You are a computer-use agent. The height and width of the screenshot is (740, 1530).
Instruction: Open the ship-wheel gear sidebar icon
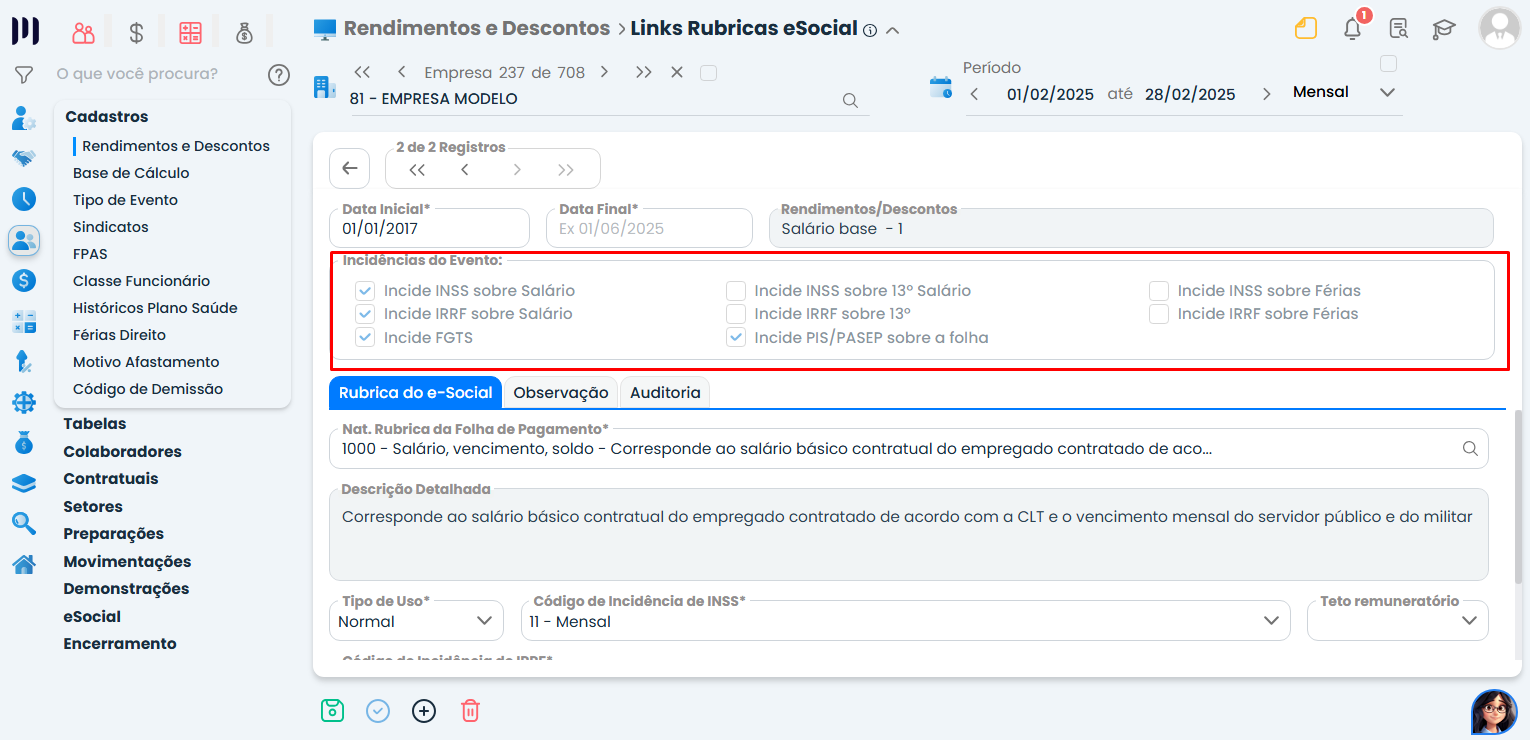coord(24,402)
